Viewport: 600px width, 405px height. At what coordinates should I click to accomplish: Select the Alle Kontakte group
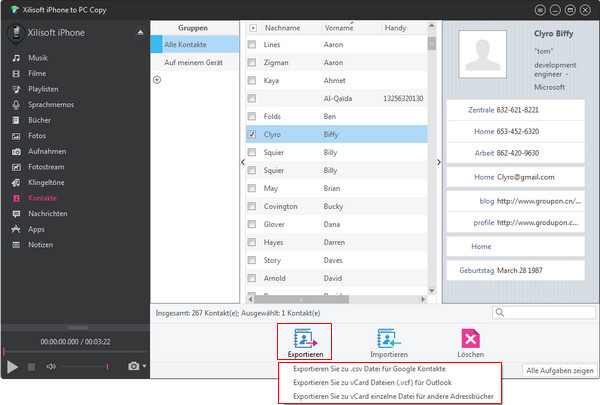point(195,44)
